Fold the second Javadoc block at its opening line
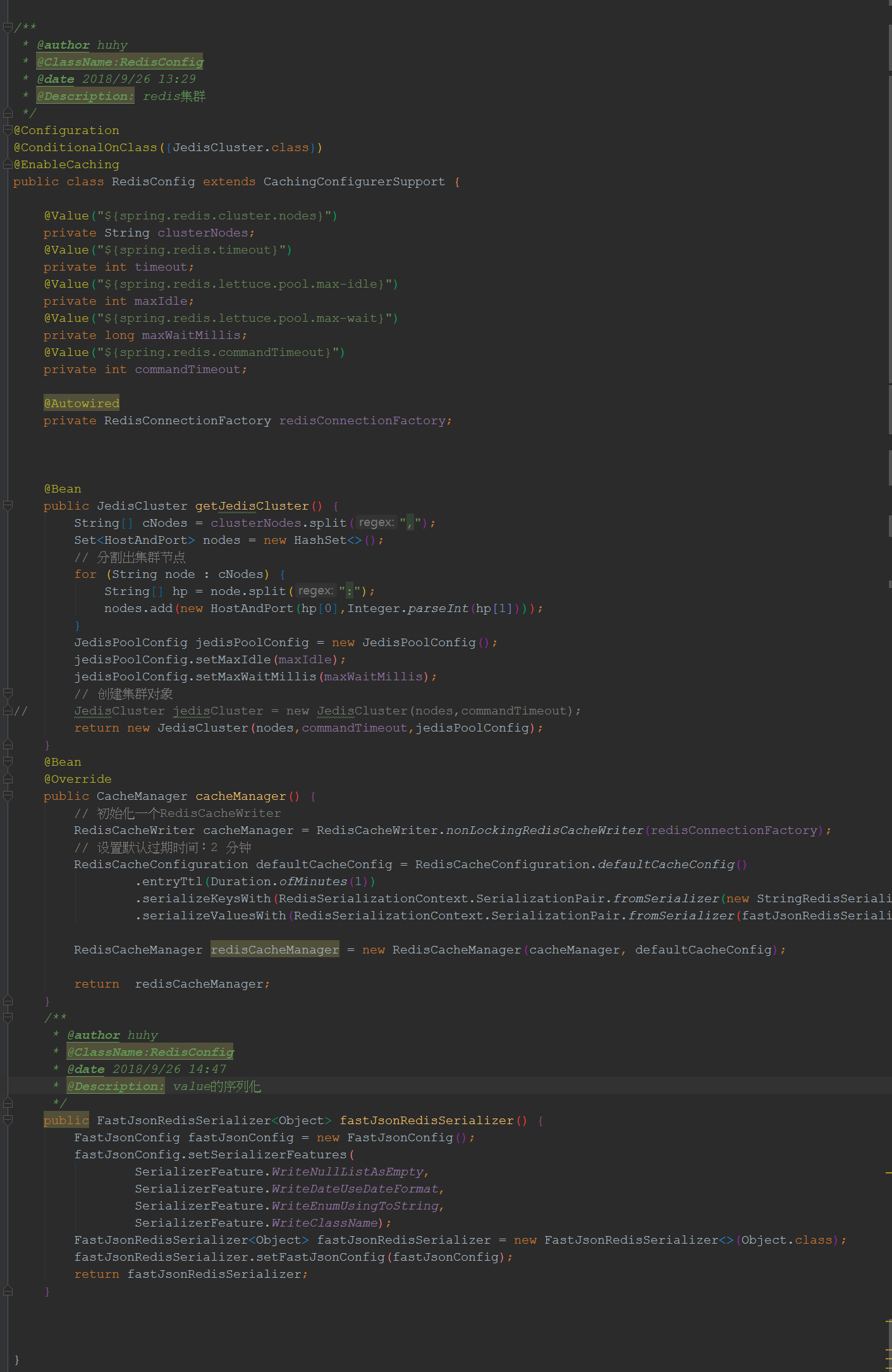This screenshot has height=1372, width=892. click(x=8, y=1017)
